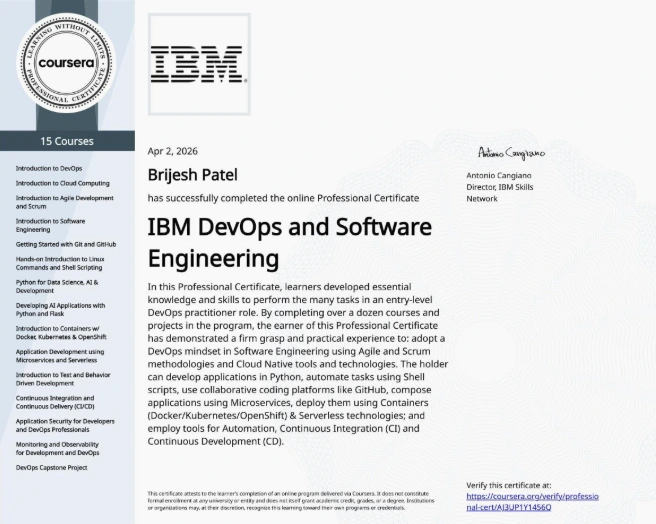Select 'Introduction to Test and Behavior Driven Development'

coord(63,379)
